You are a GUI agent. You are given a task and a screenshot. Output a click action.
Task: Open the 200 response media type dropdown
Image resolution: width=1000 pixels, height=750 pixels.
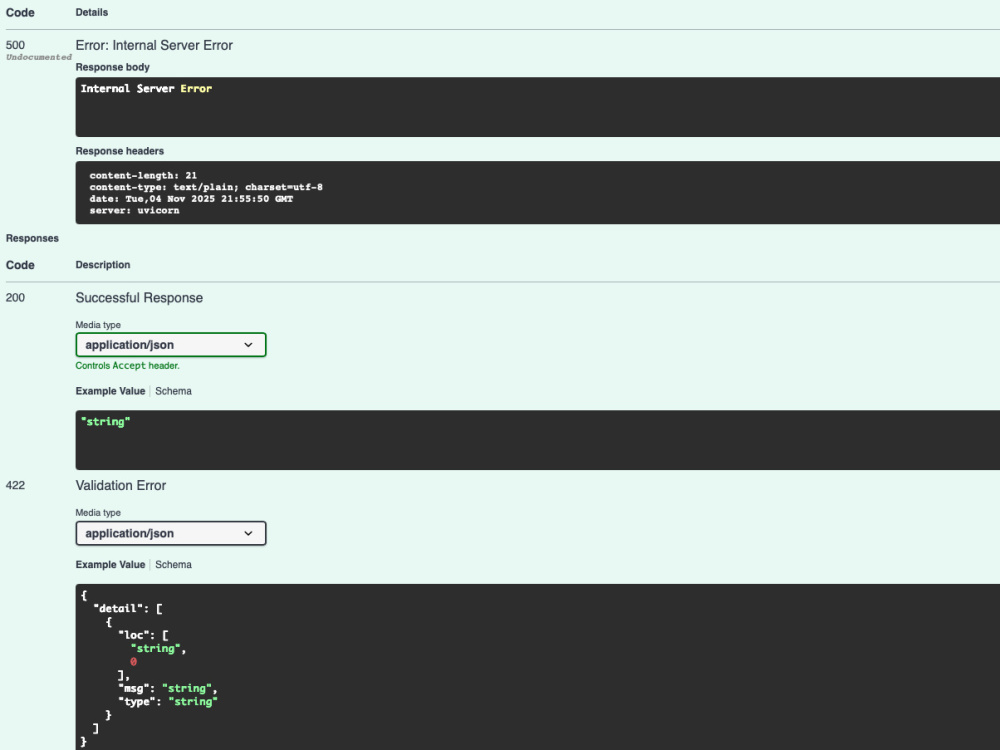(170, 344)
